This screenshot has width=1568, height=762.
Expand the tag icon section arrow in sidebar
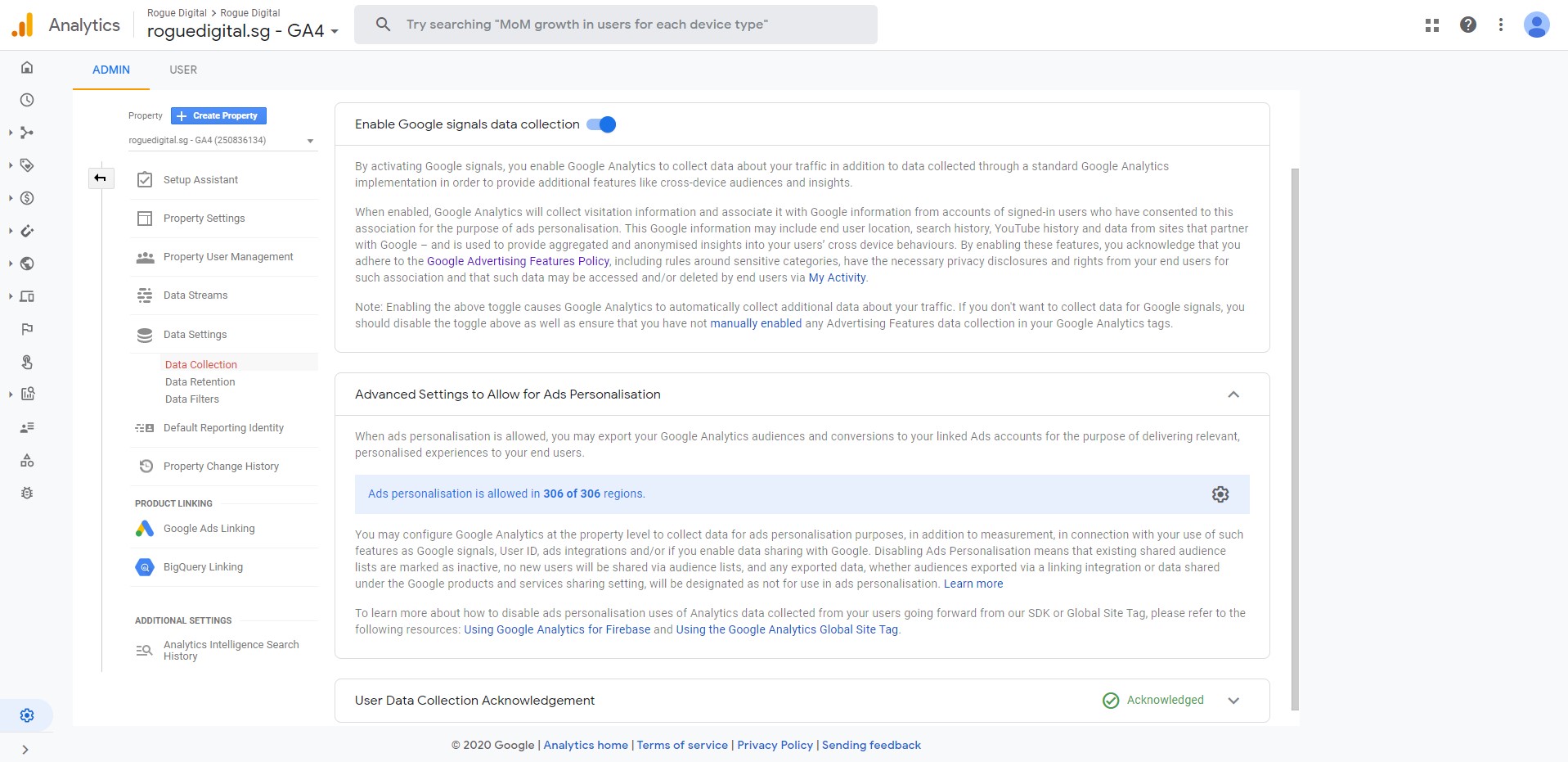[11, 165]
